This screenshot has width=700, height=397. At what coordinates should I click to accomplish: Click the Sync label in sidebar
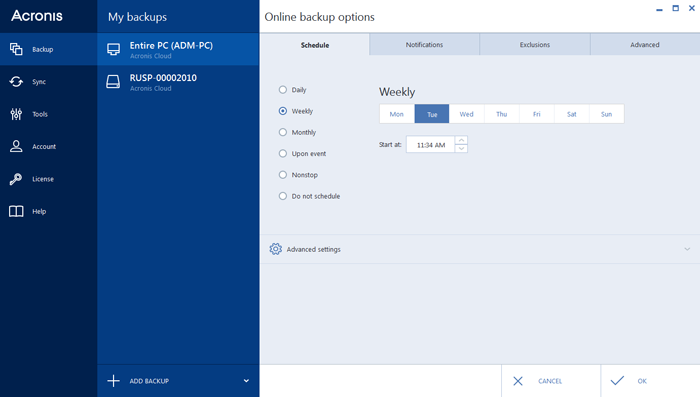pyautogui.click(x=39, y=82)
